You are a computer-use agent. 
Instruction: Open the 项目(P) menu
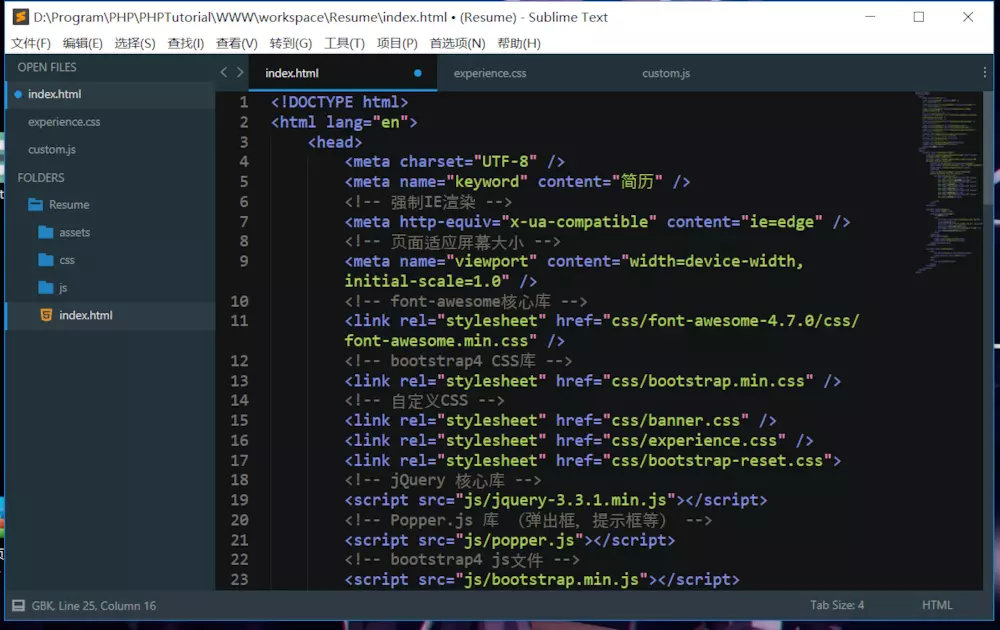coord(397,43)
